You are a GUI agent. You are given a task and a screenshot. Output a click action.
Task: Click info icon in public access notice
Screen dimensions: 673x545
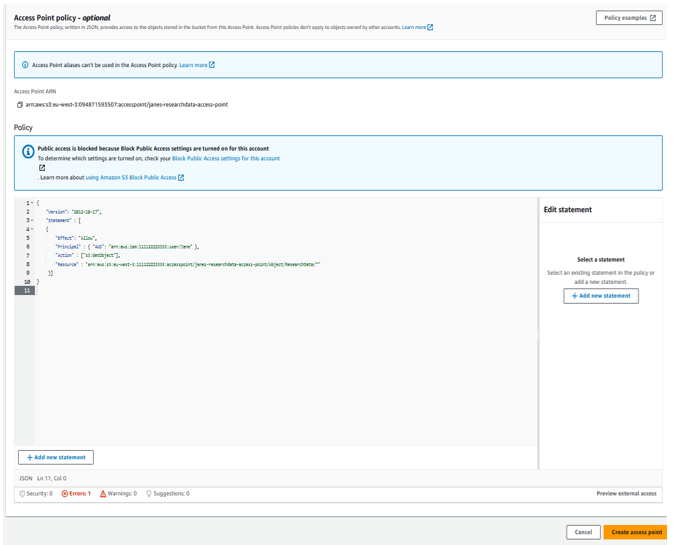(x=28, y=151)
